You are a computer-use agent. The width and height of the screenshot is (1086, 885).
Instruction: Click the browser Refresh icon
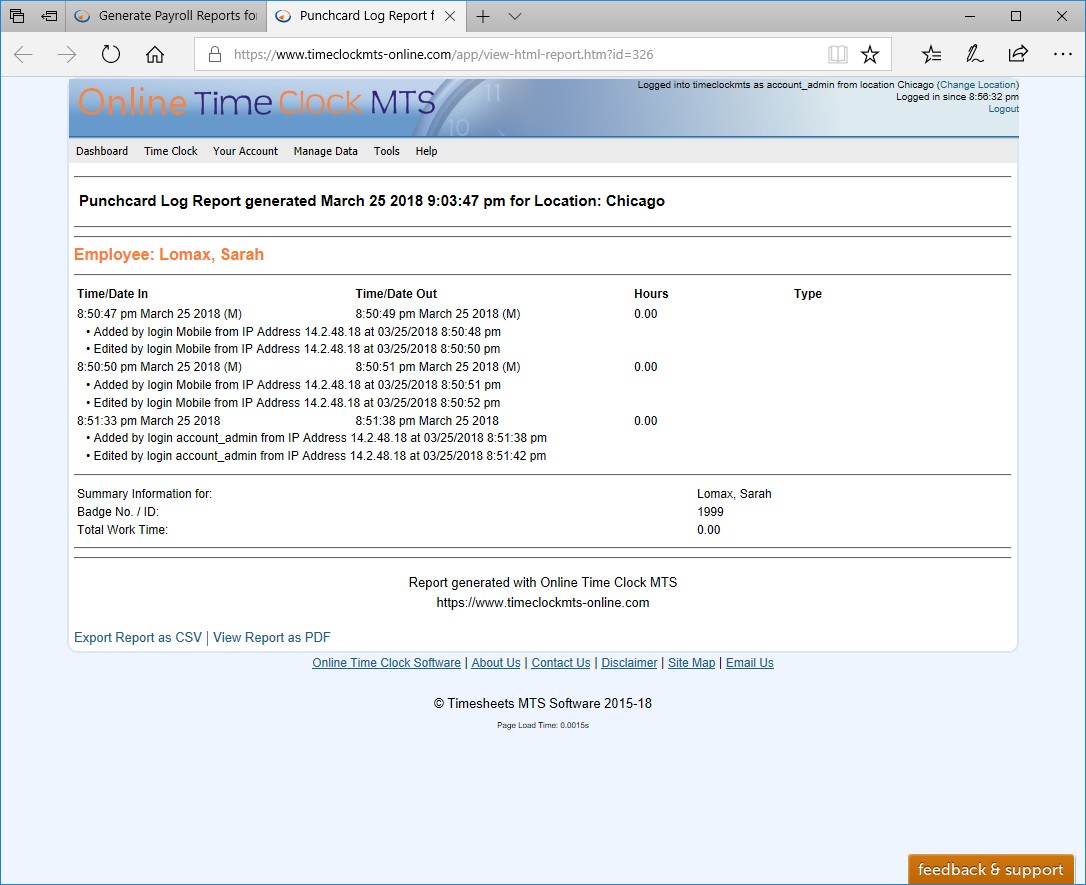[x=111, y=55]
